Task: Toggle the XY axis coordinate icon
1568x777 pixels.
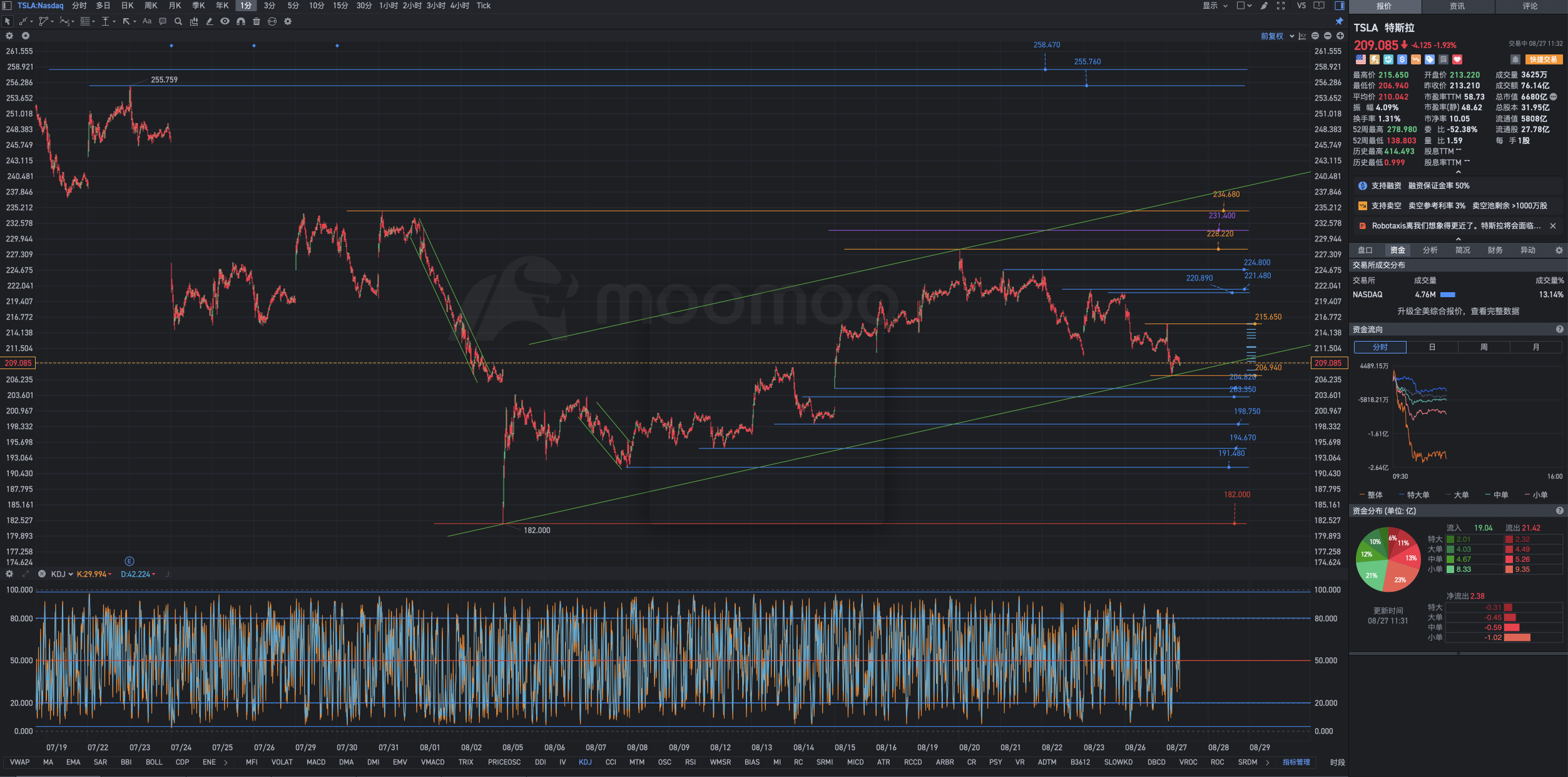Action: 1303,36
